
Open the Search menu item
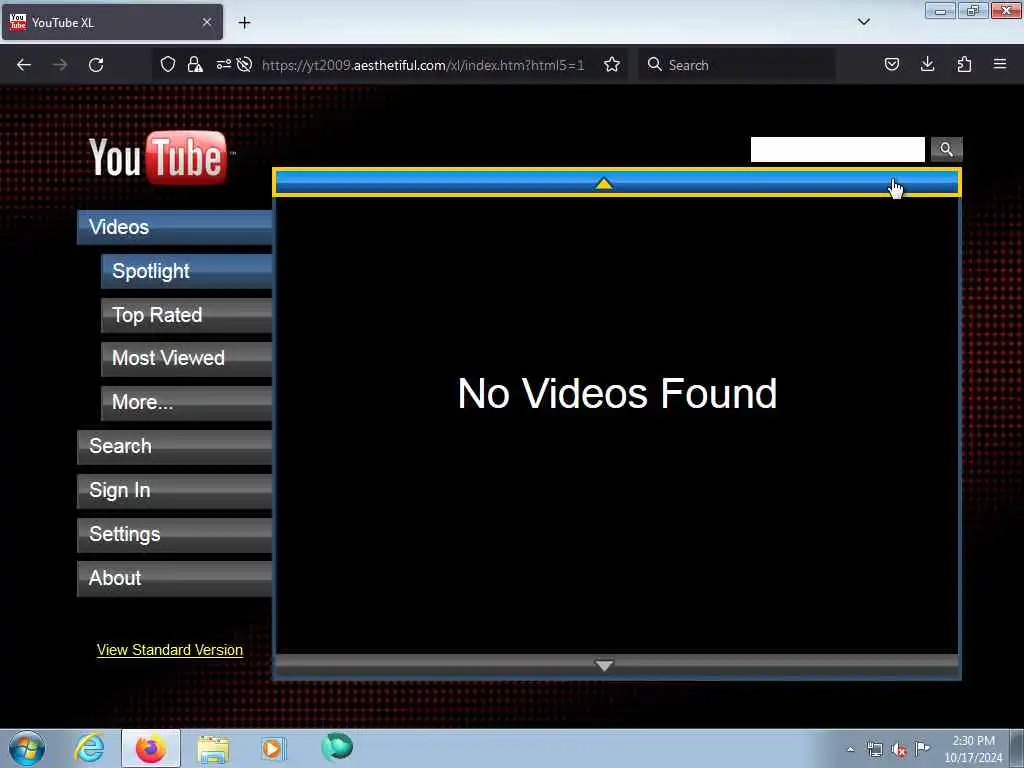coord(174,446)
